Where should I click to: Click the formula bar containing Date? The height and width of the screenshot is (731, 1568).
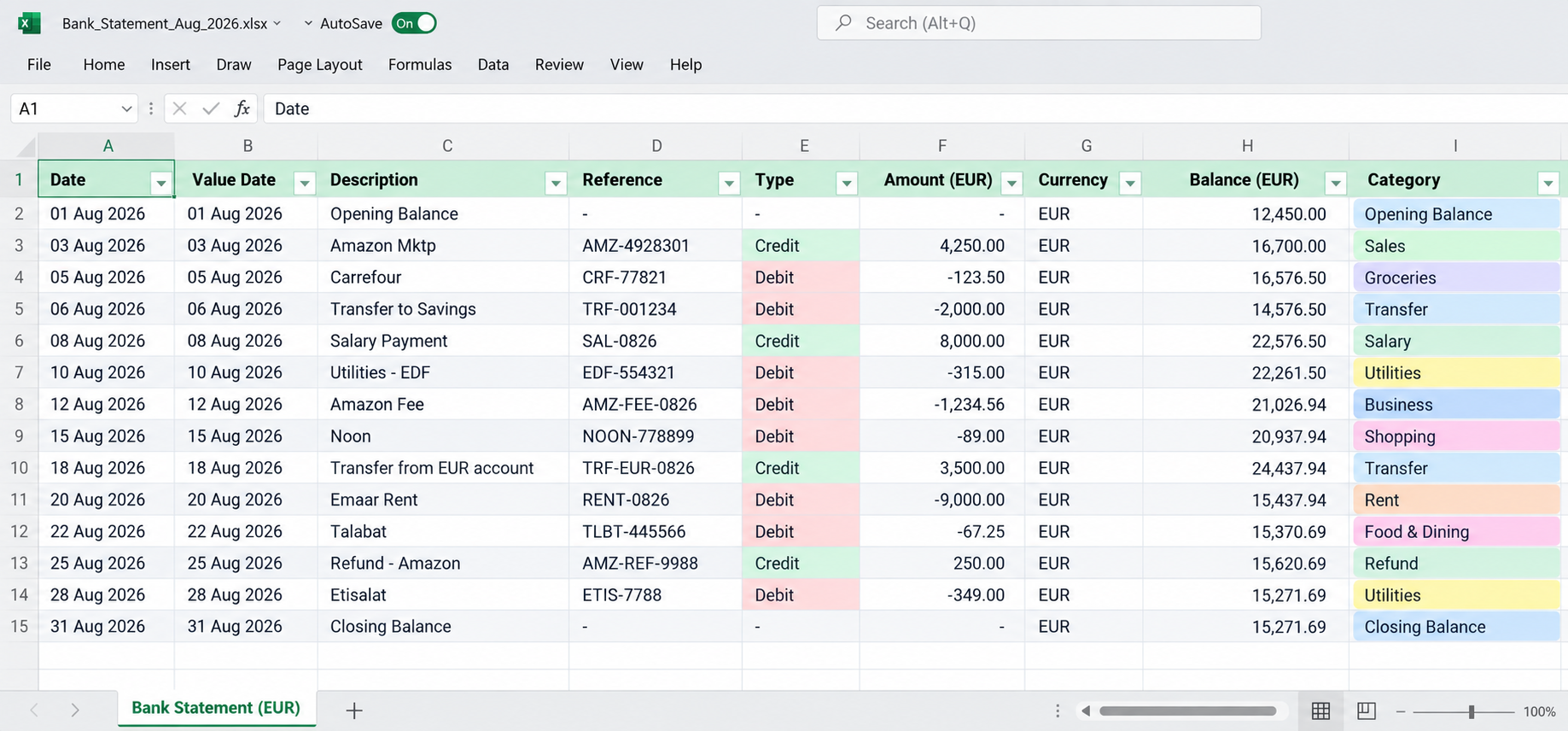pyautogui.click(x=915, y=108)
